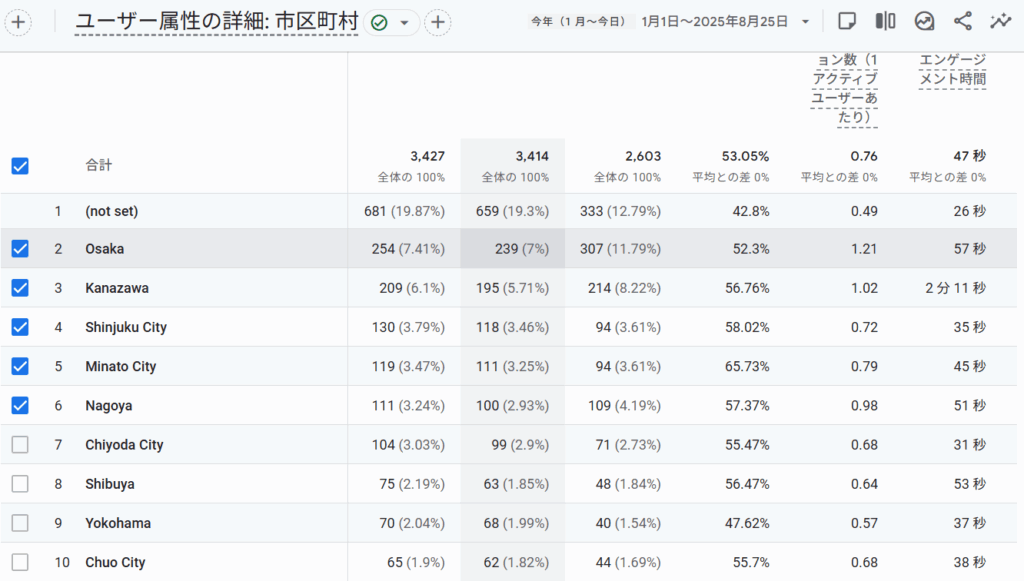Uncheck the Osaka row checkbox
1024x581 pixels.
(x=20, y=248)
